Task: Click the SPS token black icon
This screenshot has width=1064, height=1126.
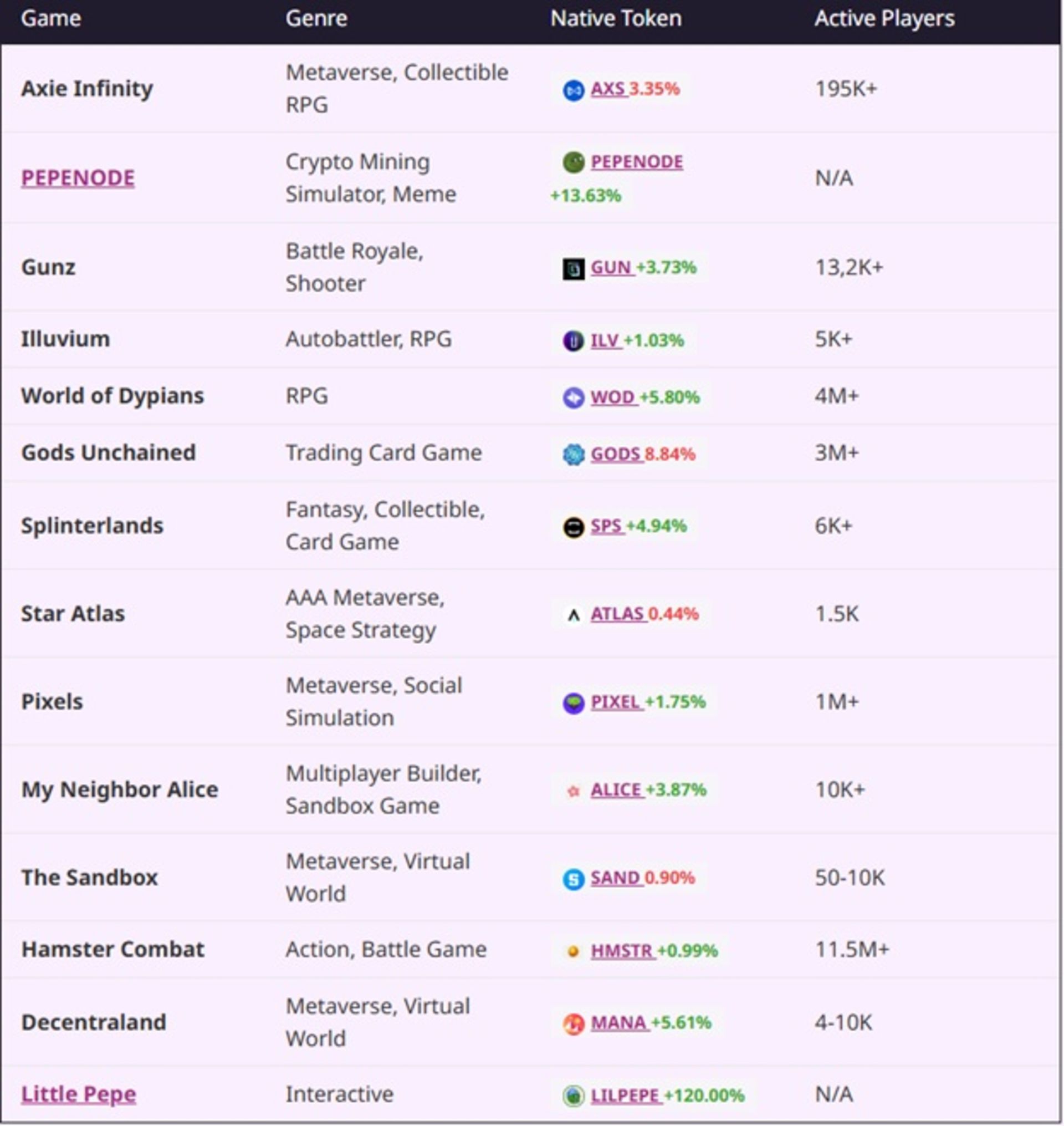Action: click(573, 527)
